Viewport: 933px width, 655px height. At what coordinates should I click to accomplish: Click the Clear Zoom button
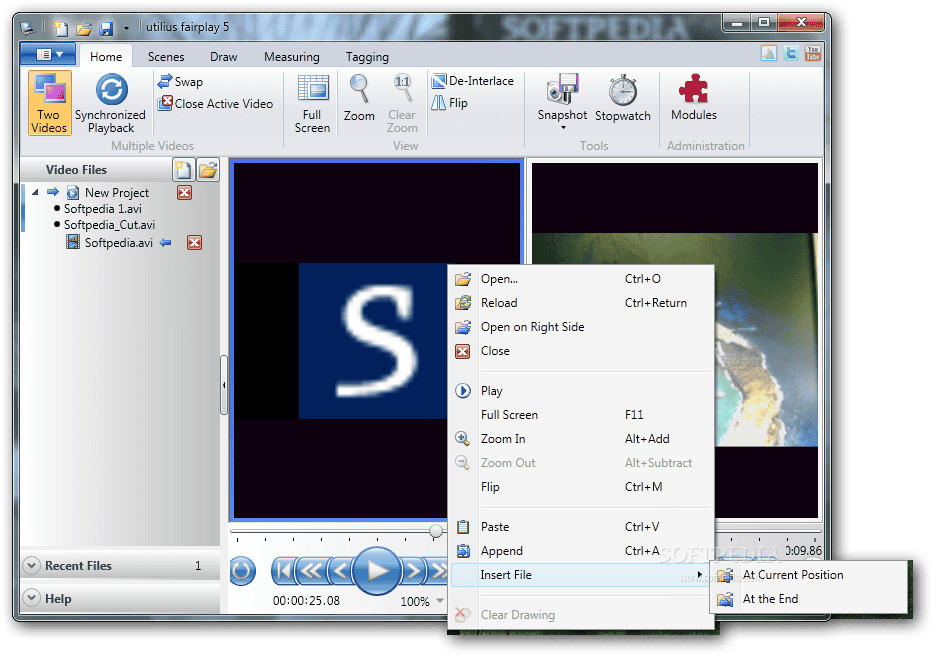[402, 103]
